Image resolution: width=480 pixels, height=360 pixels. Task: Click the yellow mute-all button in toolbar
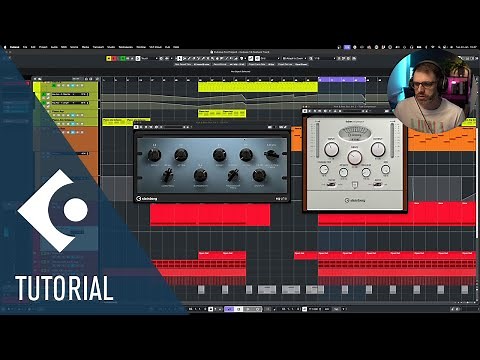108,58
